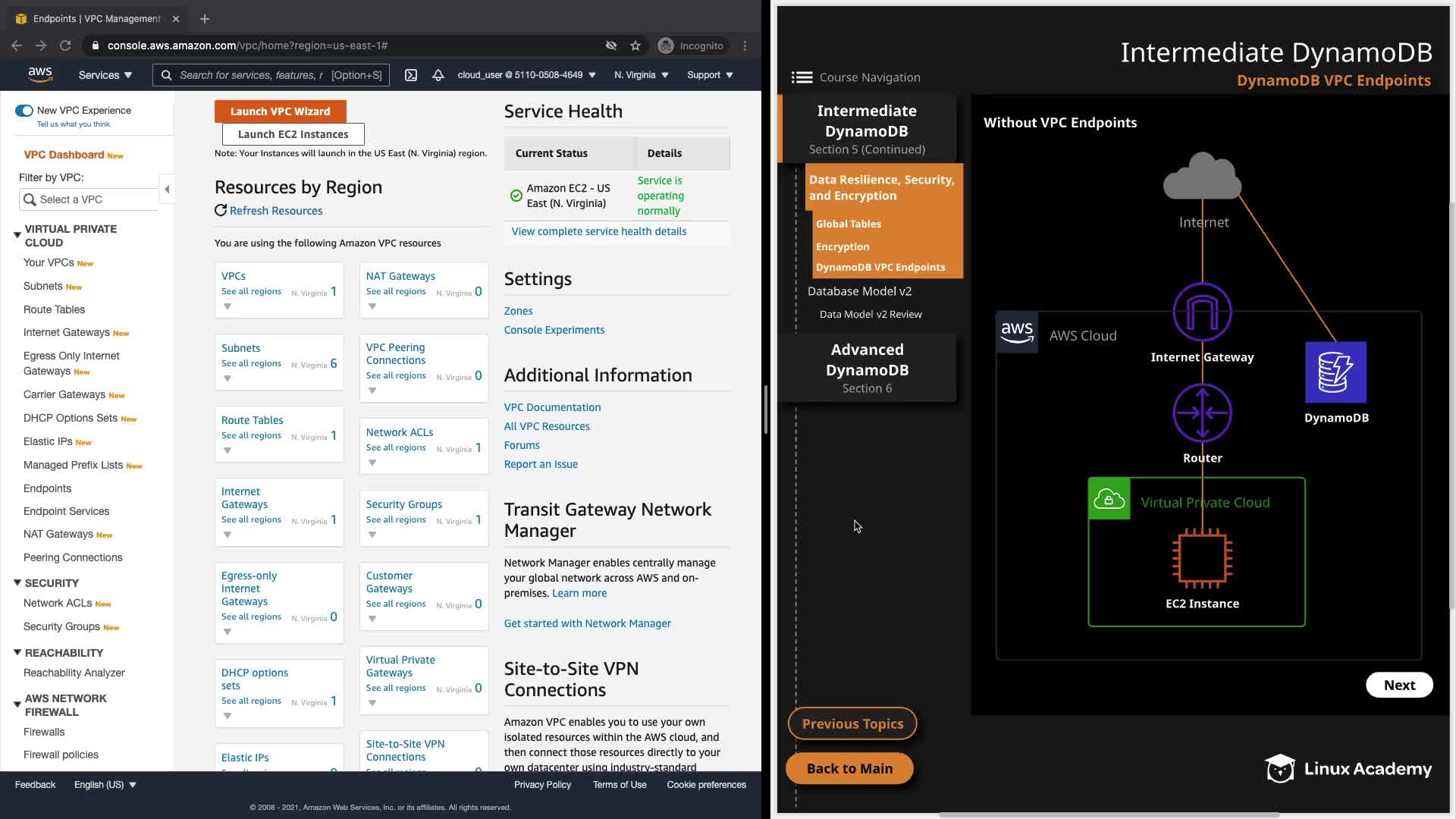The width and height of the screenshot is (1456, 819).
Task: Click the Refresh Resources icon
Action: pos(221,211)
